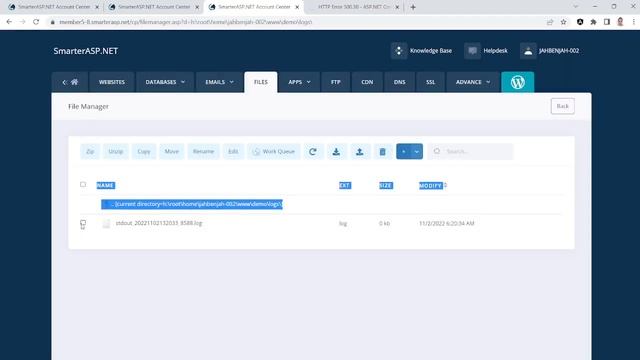640x360 pixels.
Task: Expand the blue new item dropdown arrow
Action: [x=417, y=151]
